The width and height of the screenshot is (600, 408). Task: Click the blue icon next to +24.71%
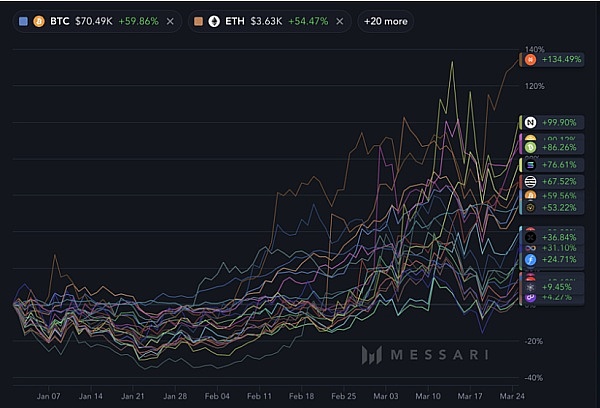tap(530, 260)
